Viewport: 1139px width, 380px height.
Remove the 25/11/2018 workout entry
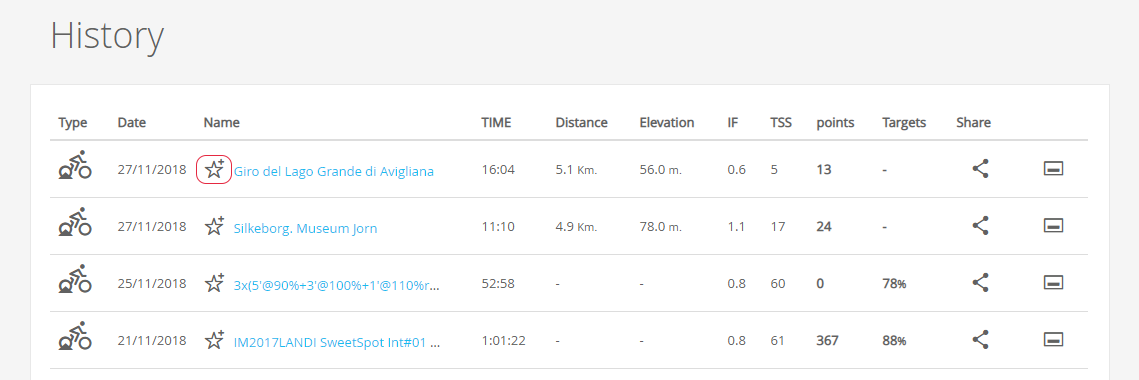tap(1053, 283)
